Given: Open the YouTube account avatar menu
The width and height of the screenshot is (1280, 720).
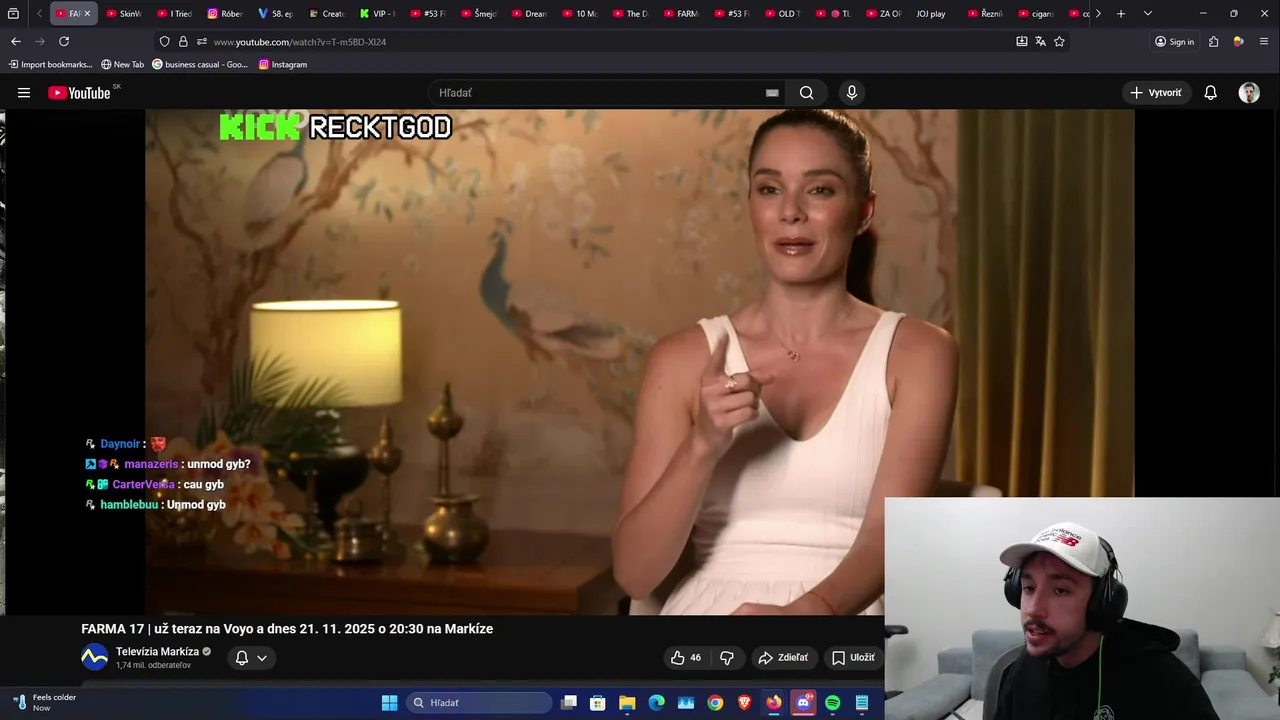Looking at the screenshot, I should pyautogui.click(x=1249, y=93).
